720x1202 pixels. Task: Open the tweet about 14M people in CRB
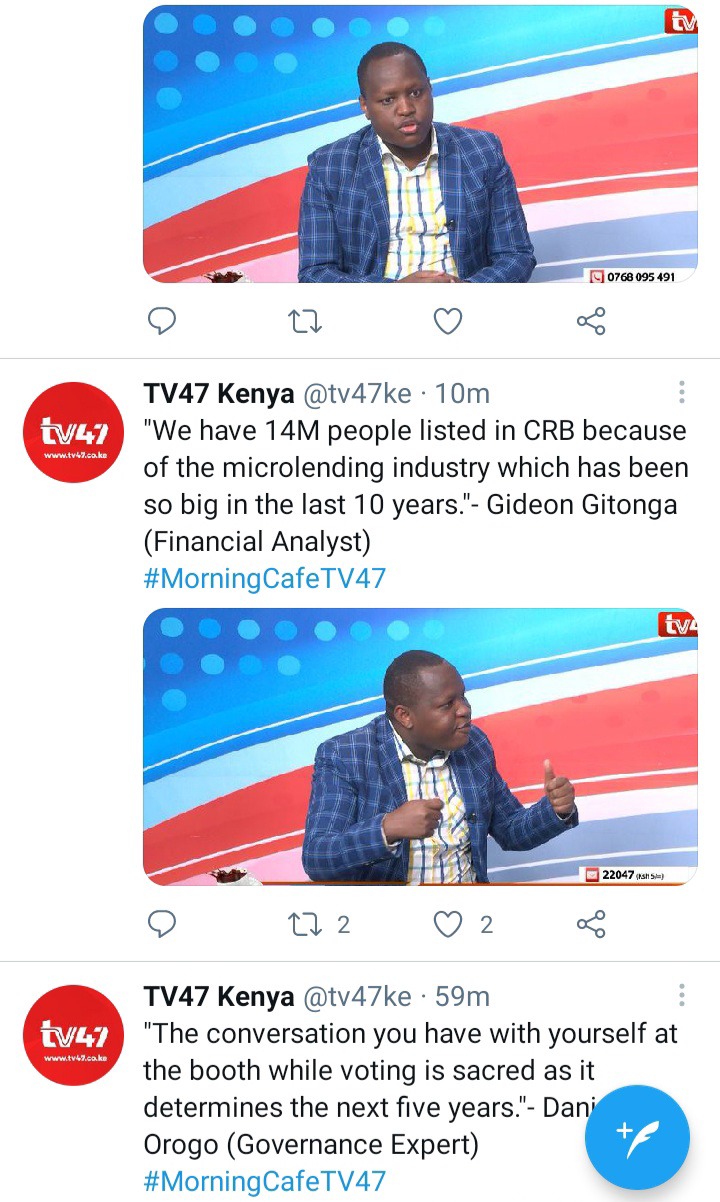click(415, 486)
